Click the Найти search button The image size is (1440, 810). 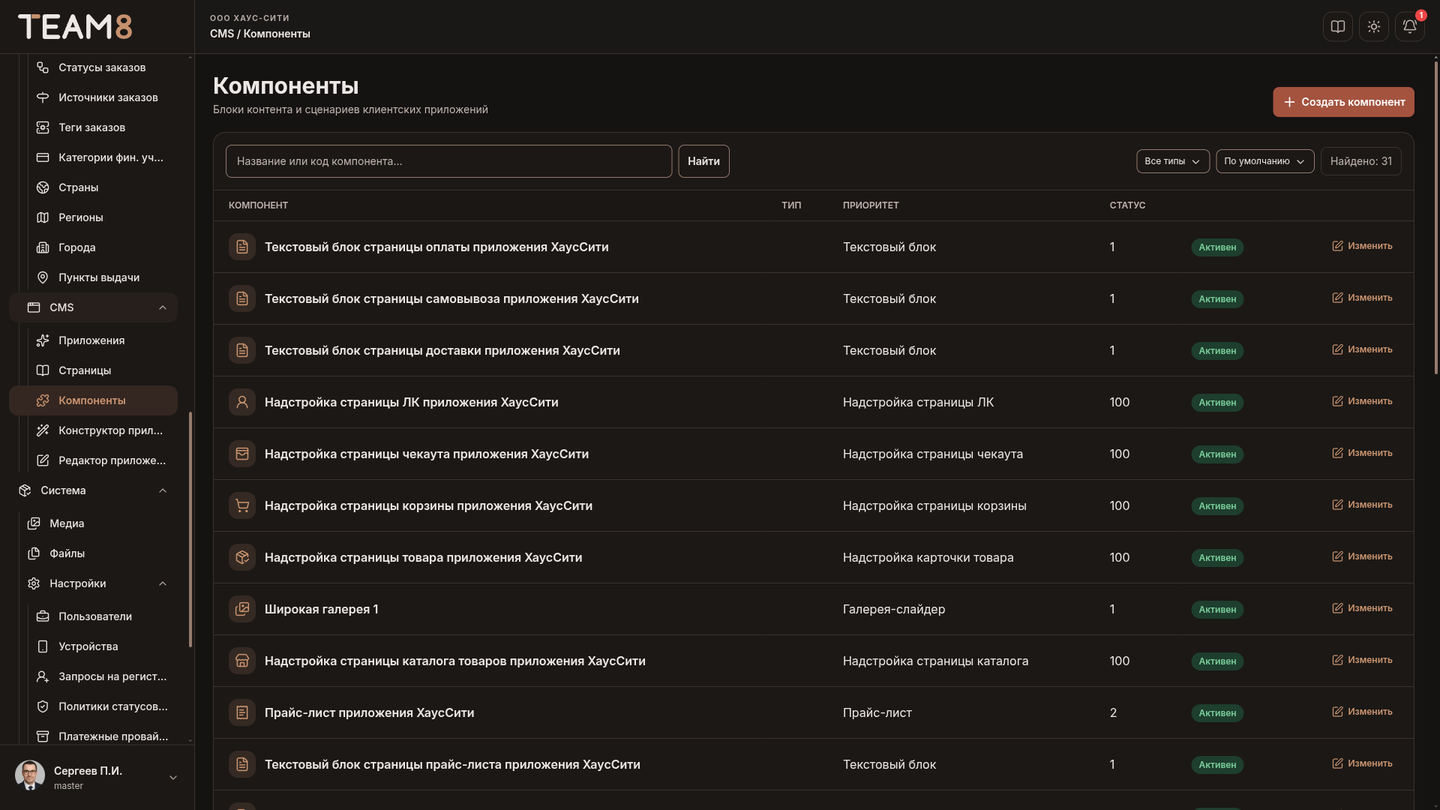[x=704, y=161]
